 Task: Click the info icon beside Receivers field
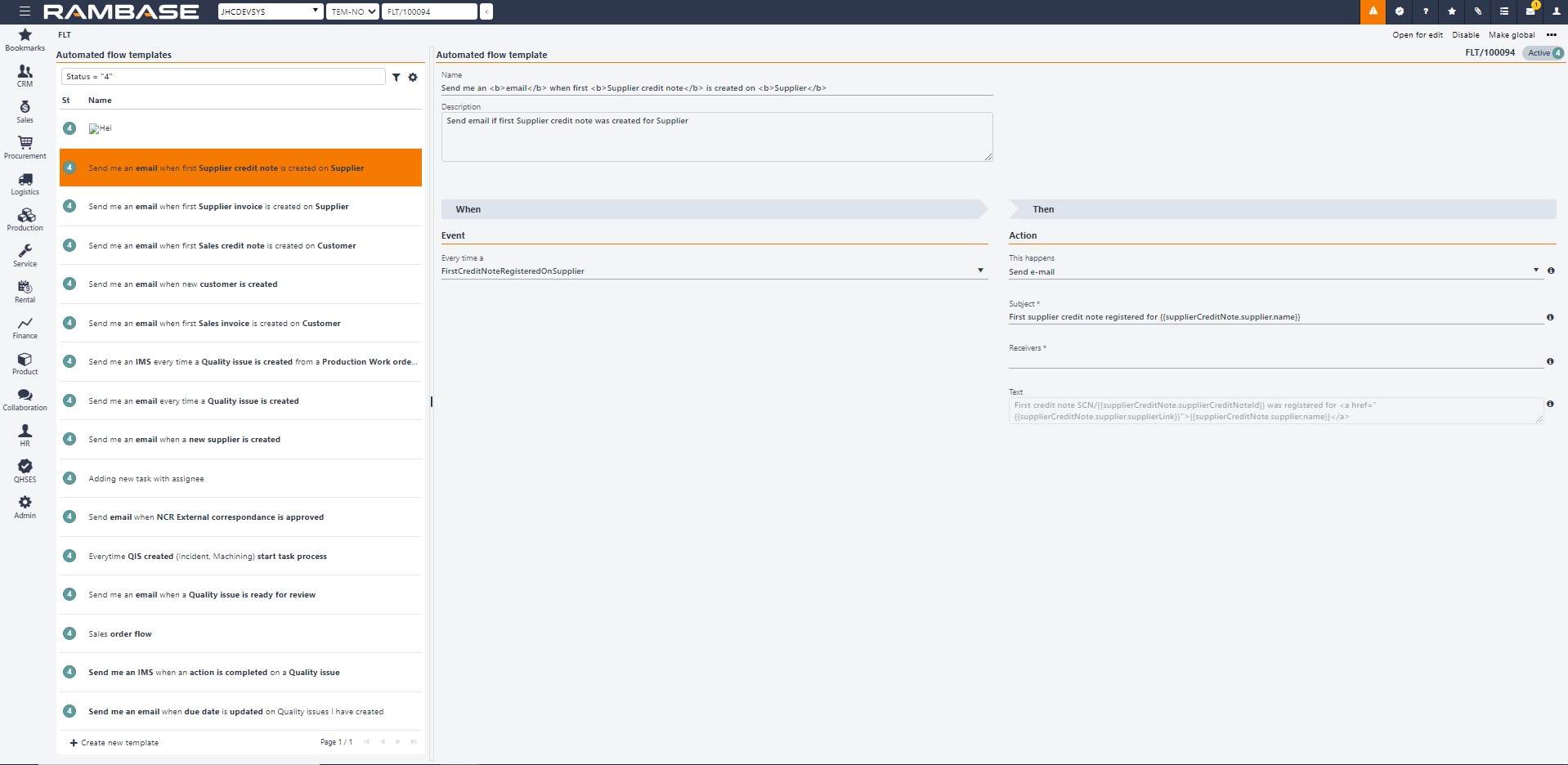coord(1550,361)
